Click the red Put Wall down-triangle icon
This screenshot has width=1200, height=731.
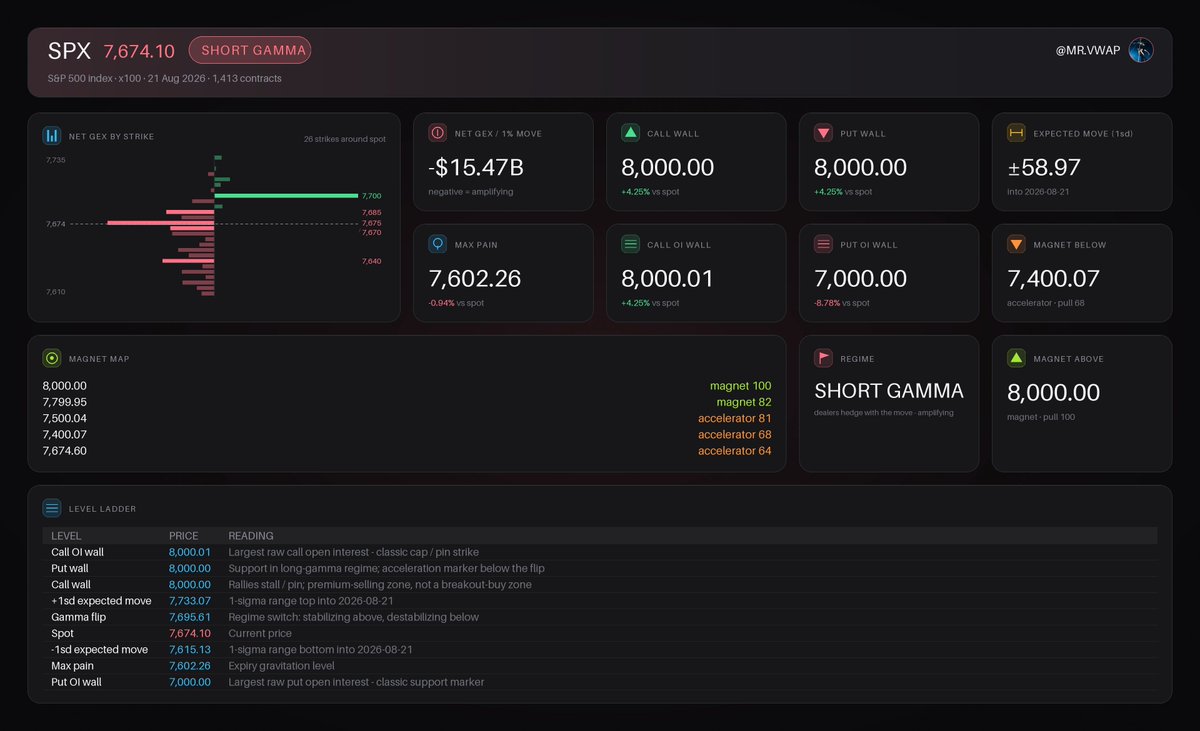point(823,133)
